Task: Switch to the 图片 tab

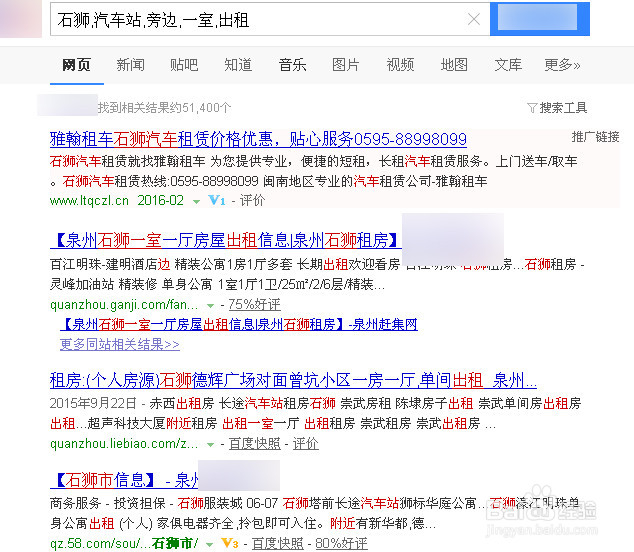Action: pos(346,65)
